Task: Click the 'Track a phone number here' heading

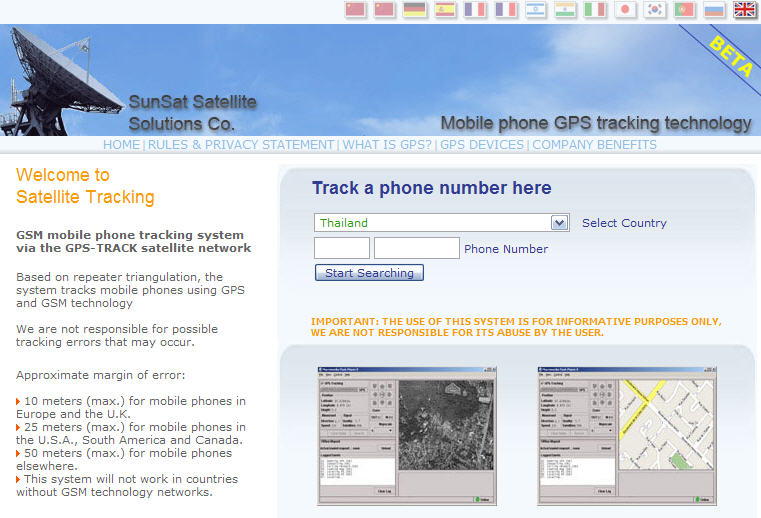Action: click(431, 188)
